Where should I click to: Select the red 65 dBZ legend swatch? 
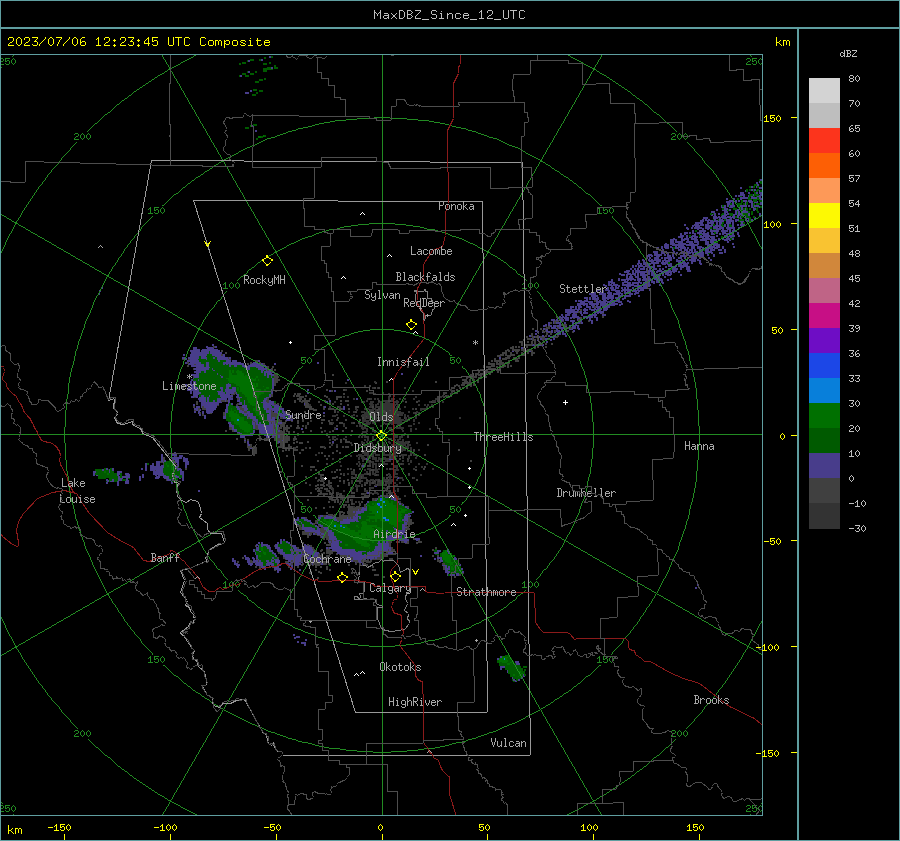pos(824,141)
